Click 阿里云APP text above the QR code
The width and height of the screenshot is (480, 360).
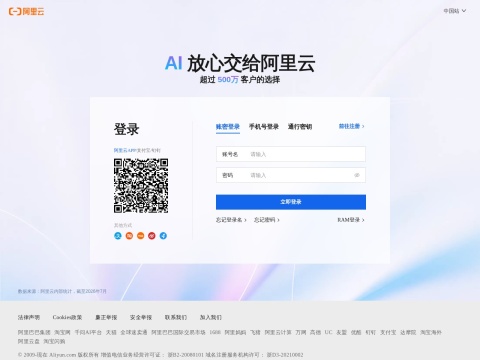tap(125, 150)
